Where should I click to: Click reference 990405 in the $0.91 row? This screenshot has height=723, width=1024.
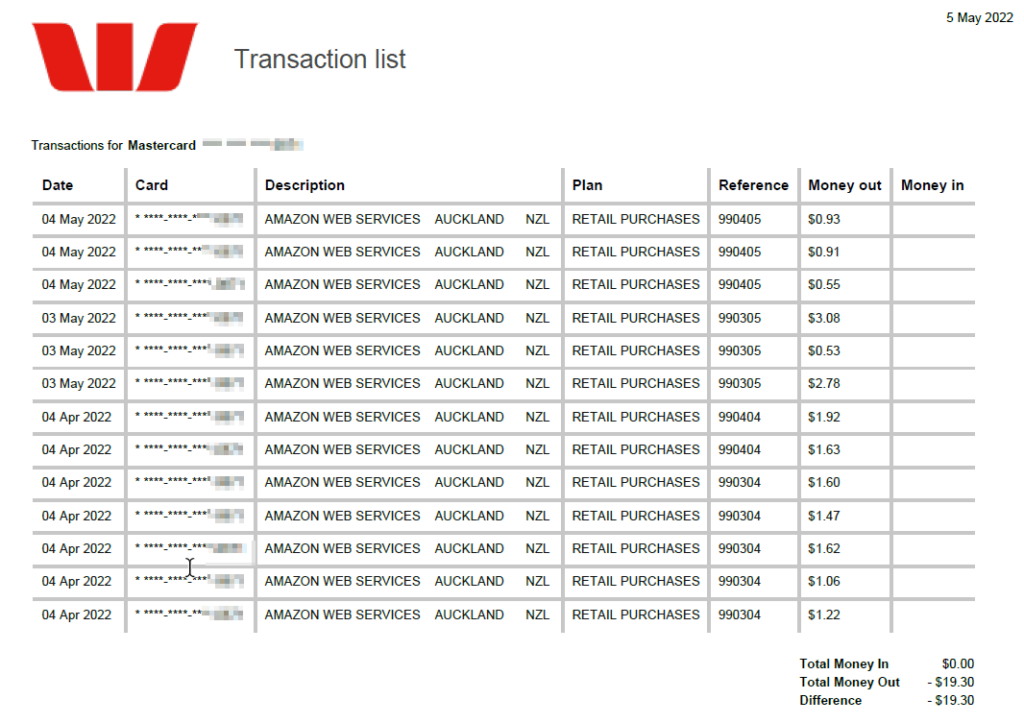click(739, 252)
